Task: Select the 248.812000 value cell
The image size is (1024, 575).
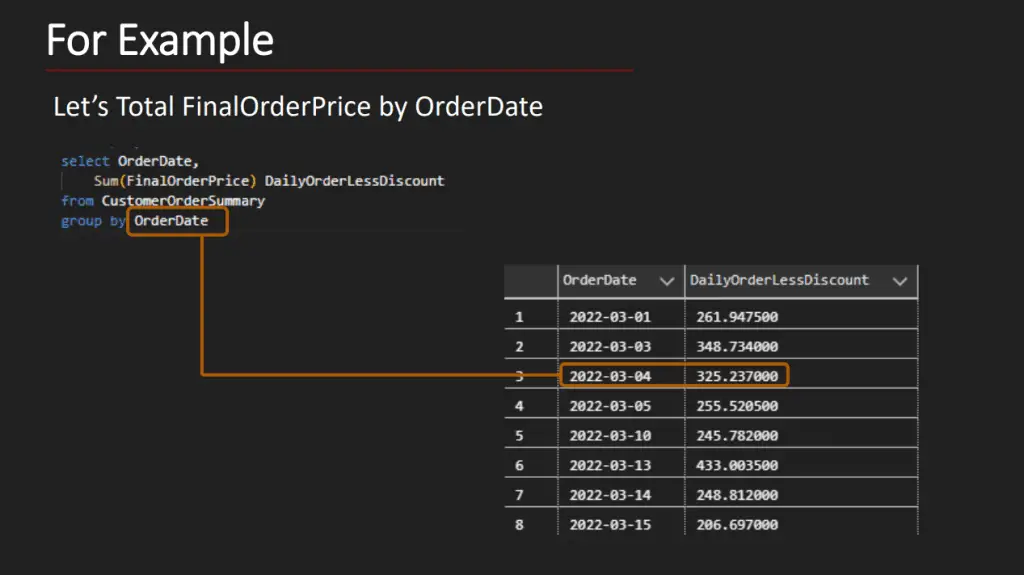Action: coord(737,495)
